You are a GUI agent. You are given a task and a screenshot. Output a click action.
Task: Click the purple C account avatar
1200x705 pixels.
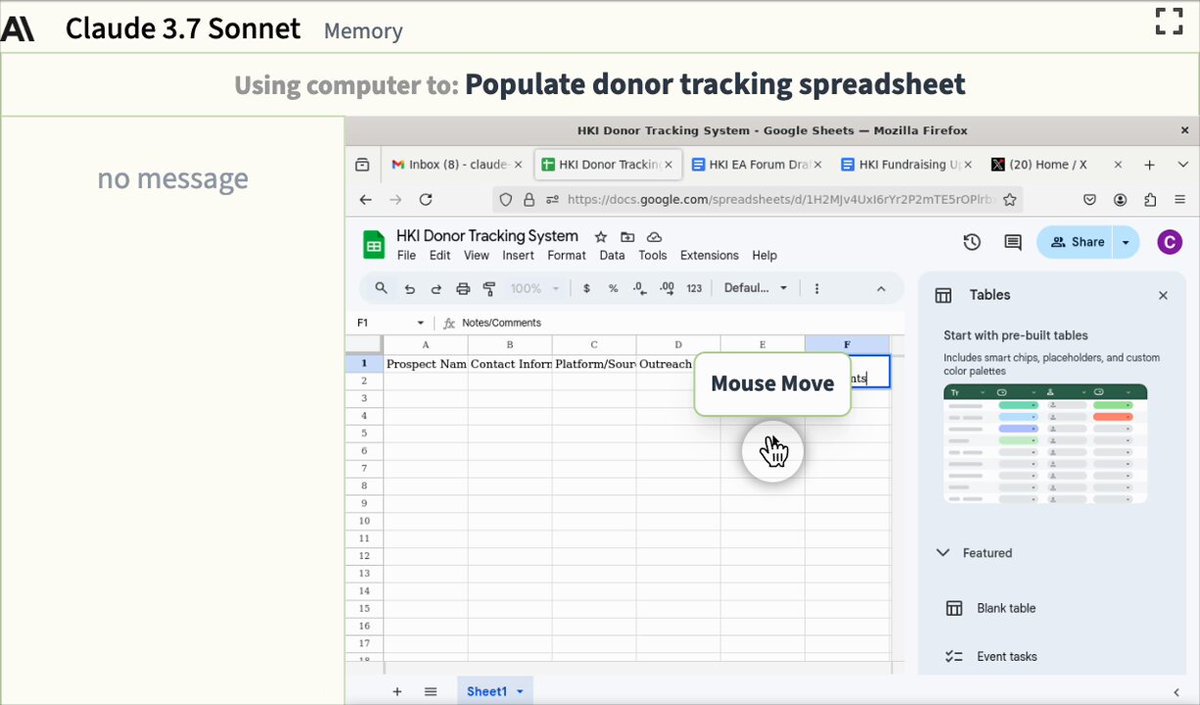(1169, 242)
